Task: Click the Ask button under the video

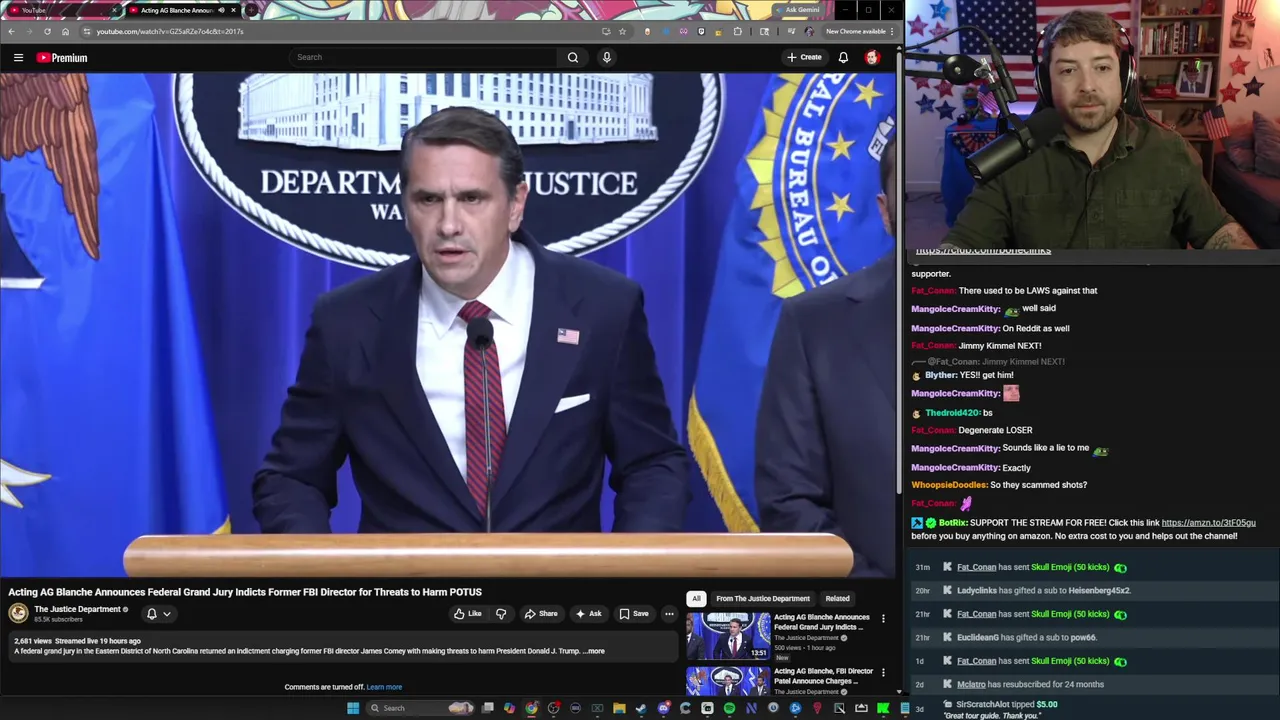Action: pyautogui.click(x=588, y=614)
